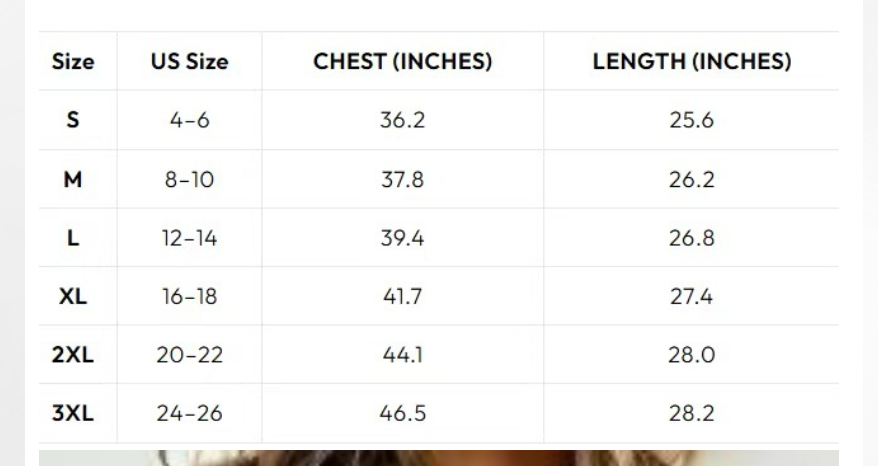This screenshot has height=466, width=878.
Task: Select the 3XL size row label
Action: pyautogui.click(x=73, y=413)
